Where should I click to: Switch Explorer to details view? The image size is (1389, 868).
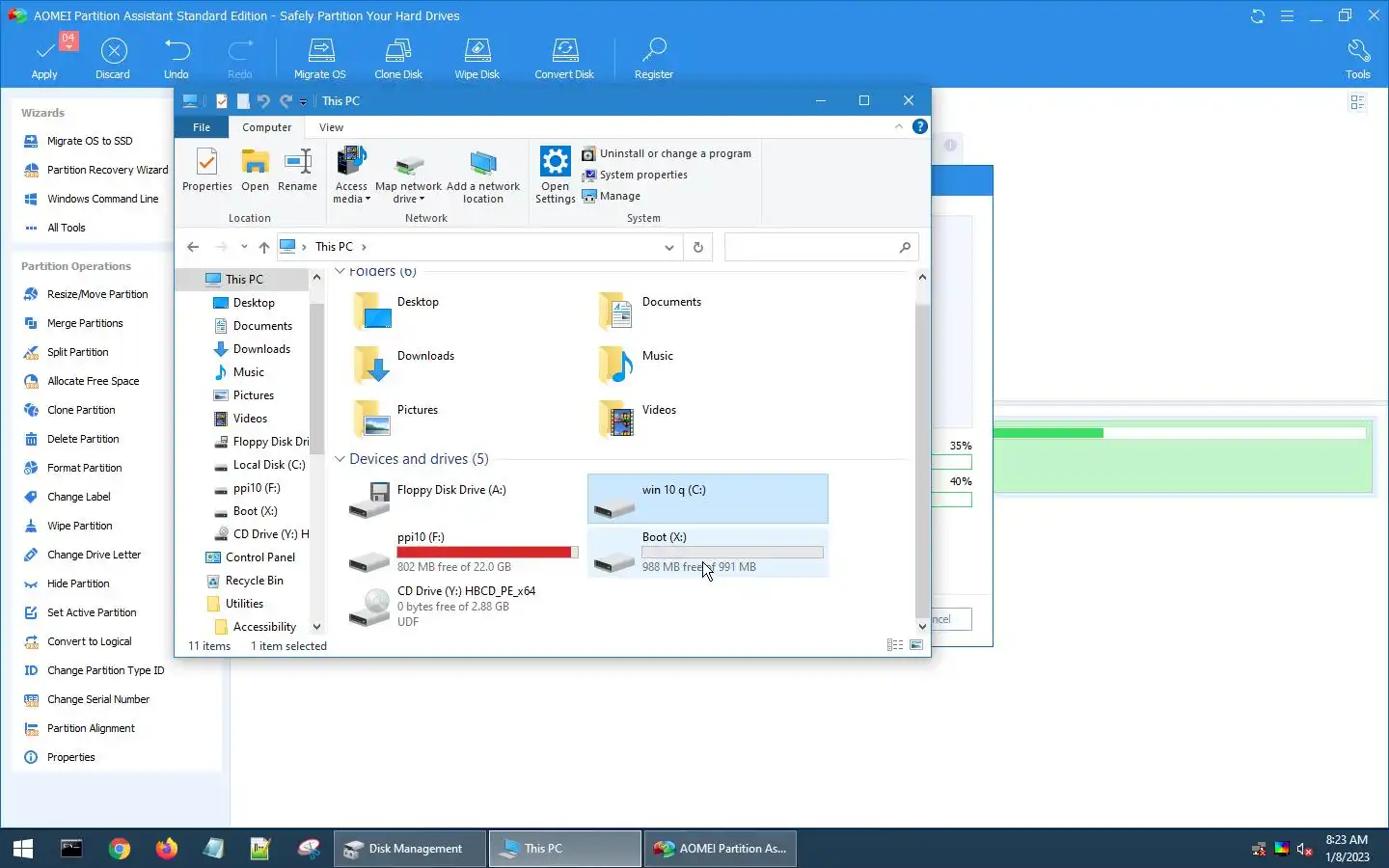(894, 645)
